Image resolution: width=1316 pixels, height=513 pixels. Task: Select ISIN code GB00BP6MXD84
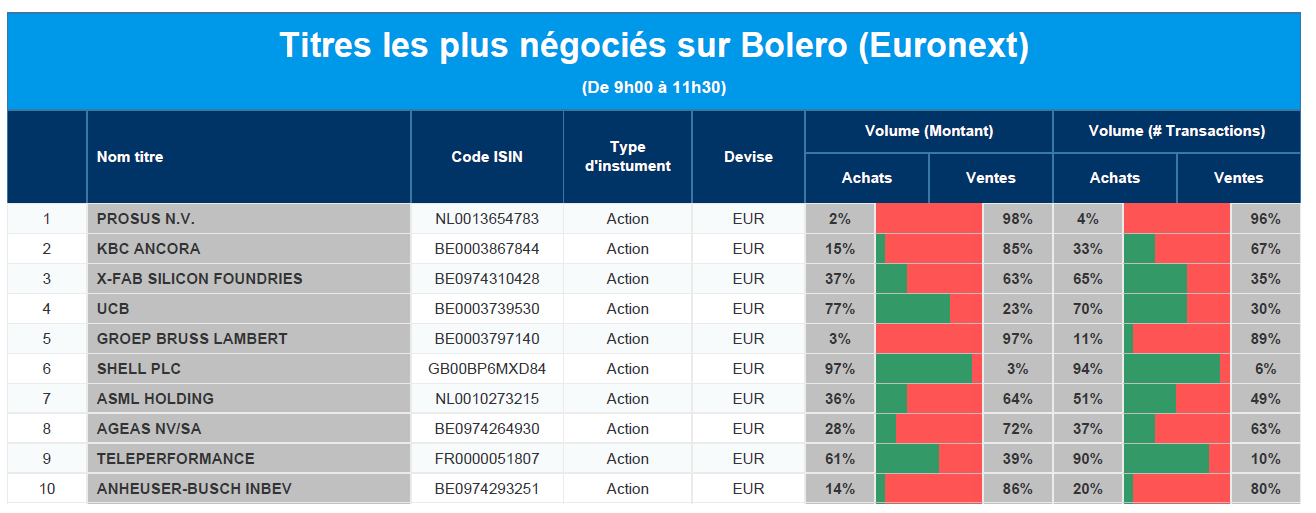487,369
